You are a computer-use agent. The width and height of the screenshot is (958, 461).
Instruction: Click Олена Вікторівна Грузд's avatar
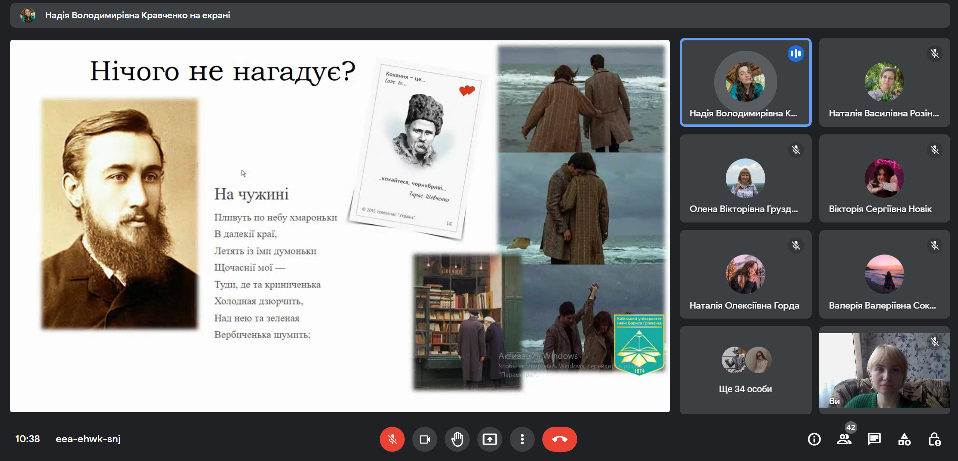coord(745,178)
